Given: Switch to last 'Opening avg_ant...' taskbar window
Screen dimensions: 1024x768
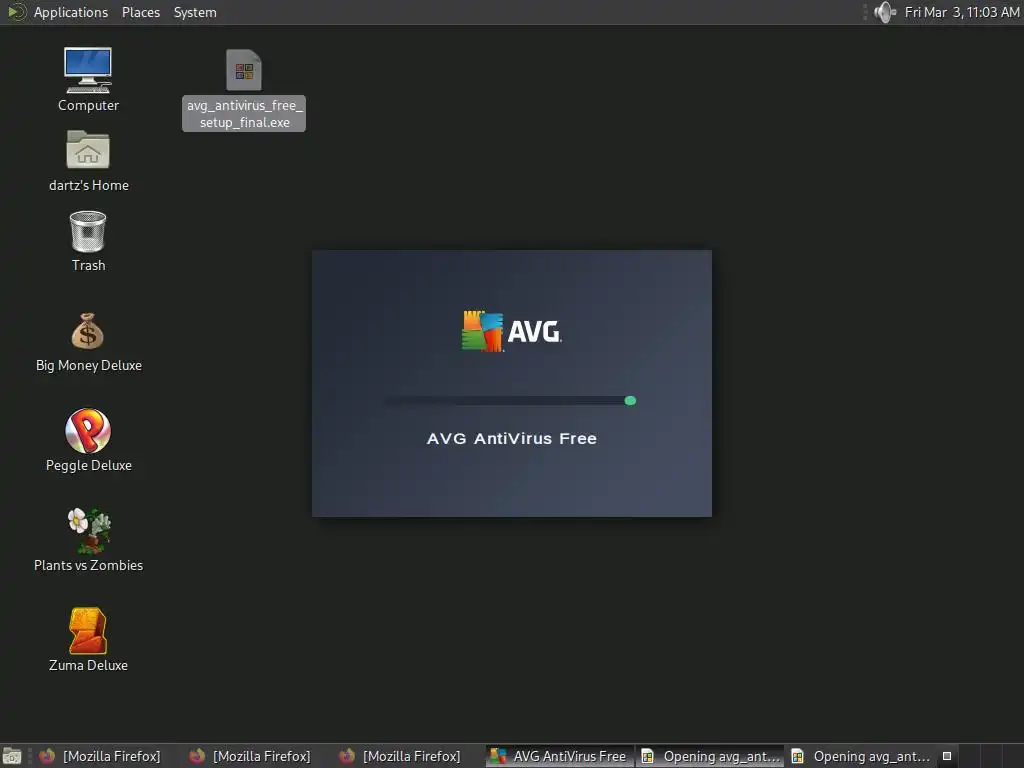Looking at the screenshot, I should coord(861,756).
